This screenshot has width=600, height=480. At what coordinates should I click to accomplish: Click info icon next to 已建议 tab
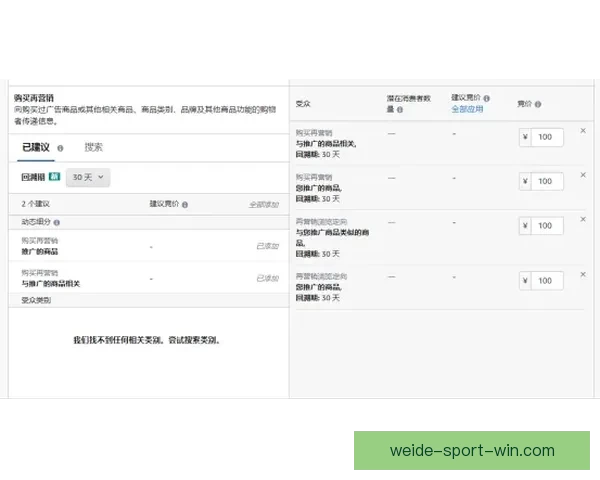(x=61, y=147)
